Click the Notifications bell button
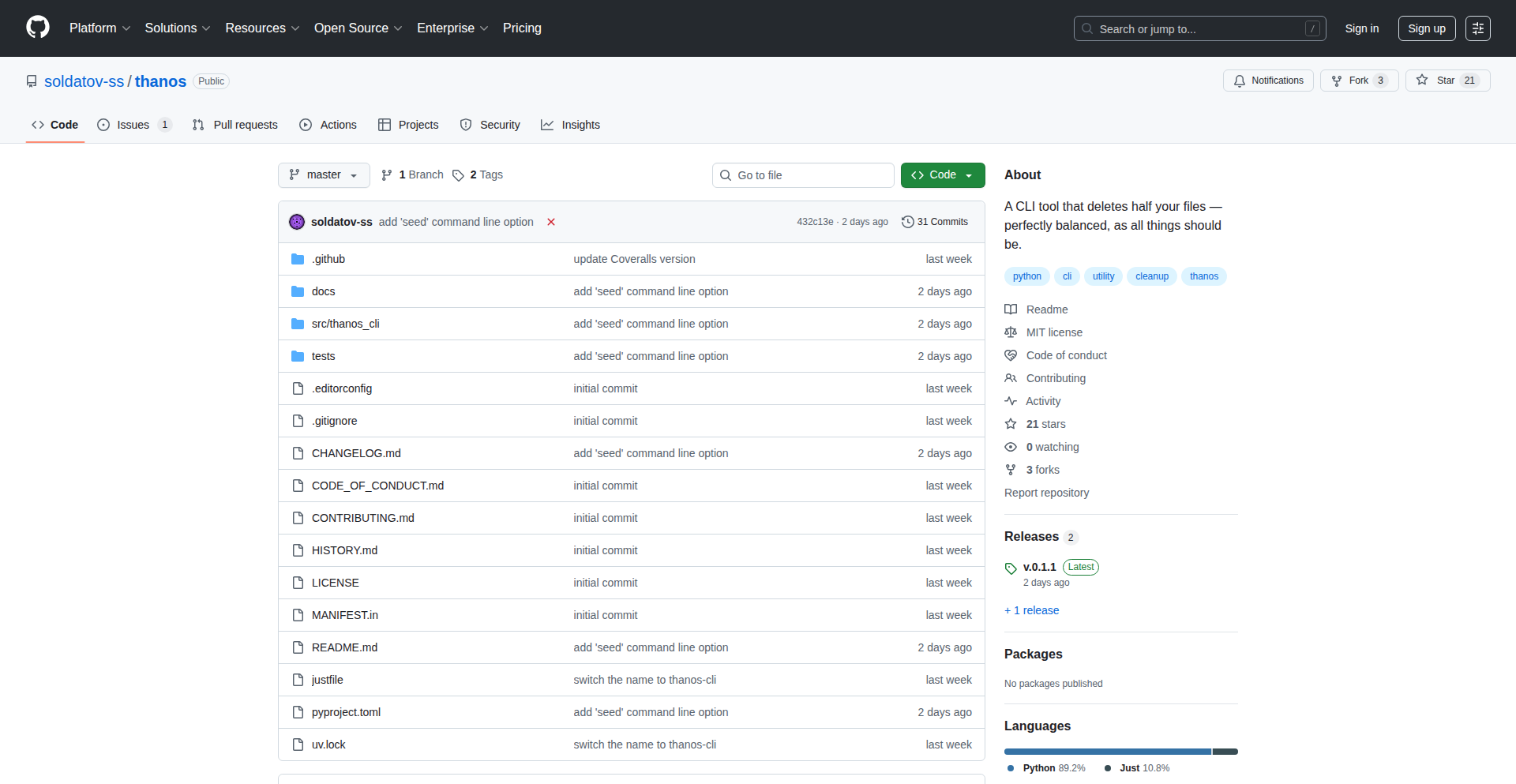This screenshot has height=784, width=1516. click(1268, 81)
